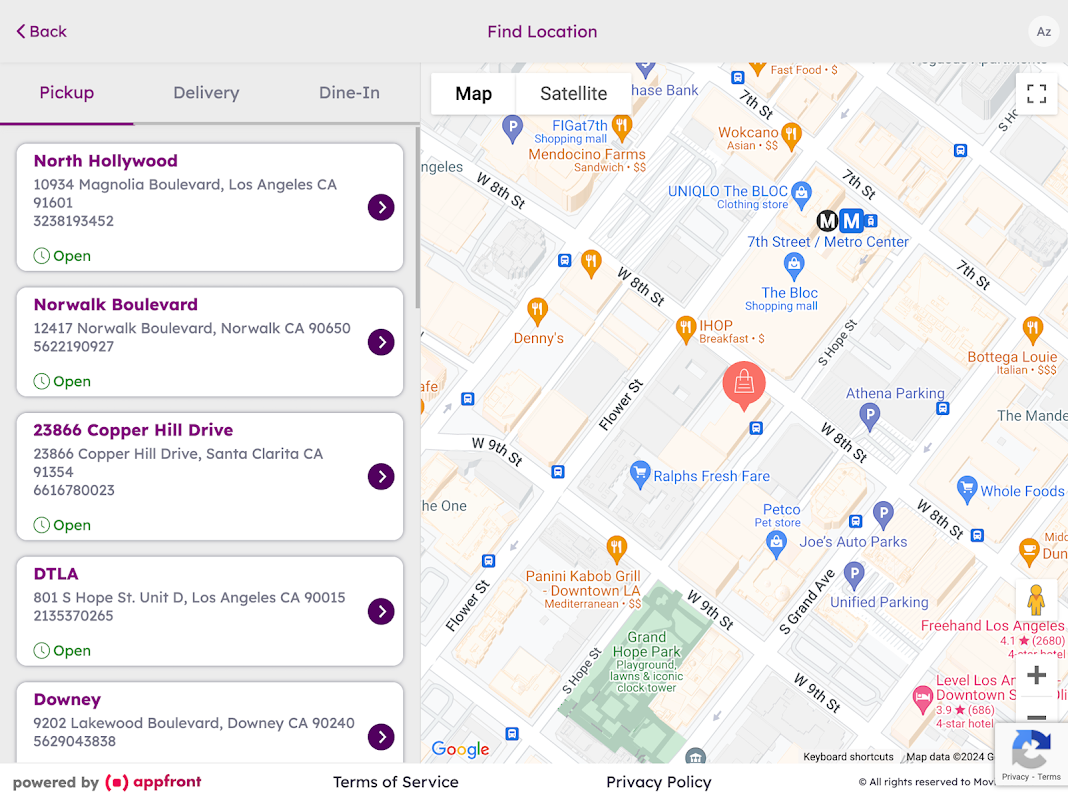The image size is (1068, 800).
Task: Click the location list scrollbar
Action: tap(417, 218)
